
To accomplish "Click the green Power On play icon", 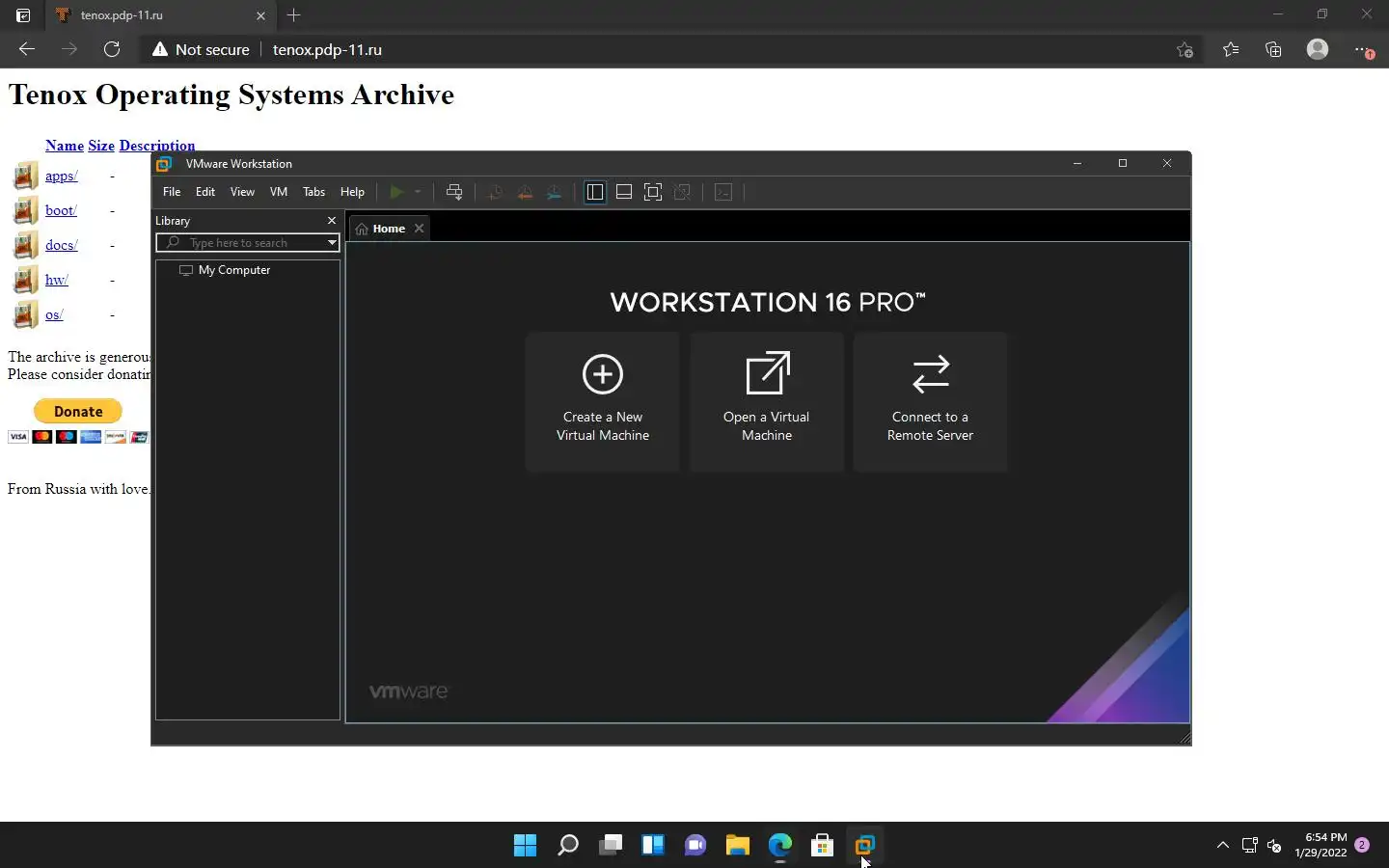I will point(395,192).
